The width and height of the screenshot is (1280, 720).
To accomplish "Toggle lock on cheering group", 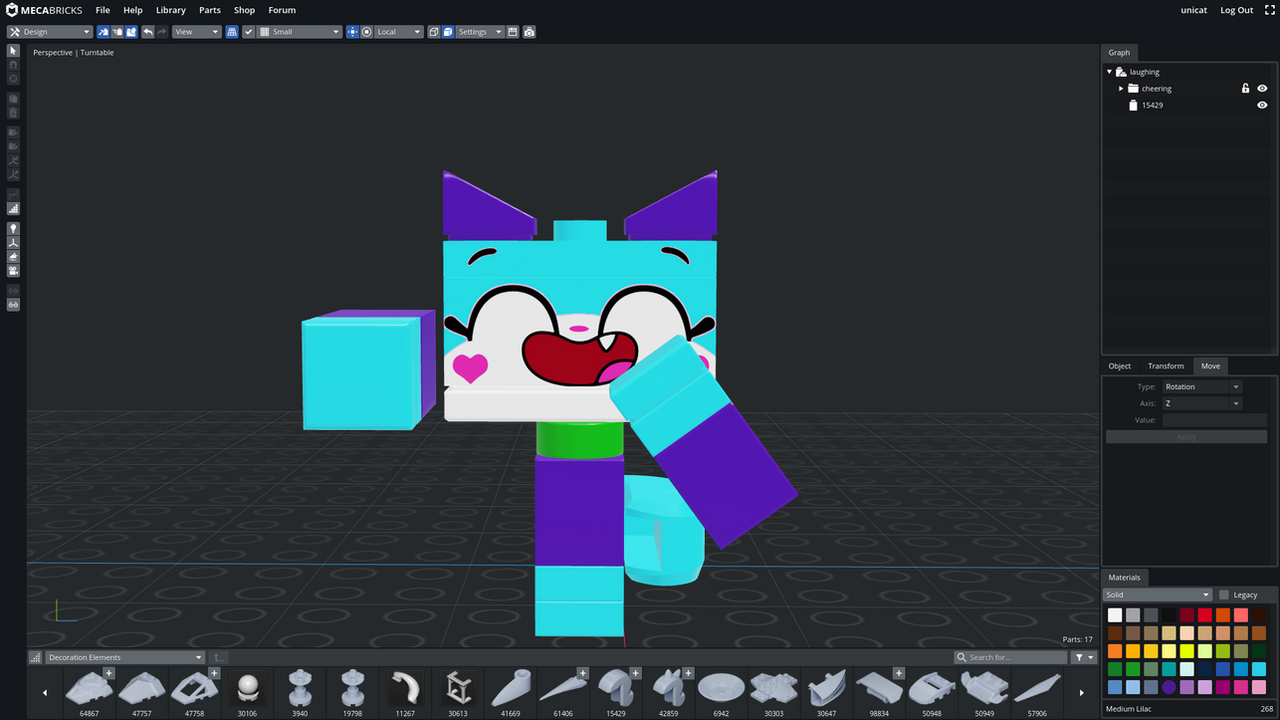I will point(1245,88).
